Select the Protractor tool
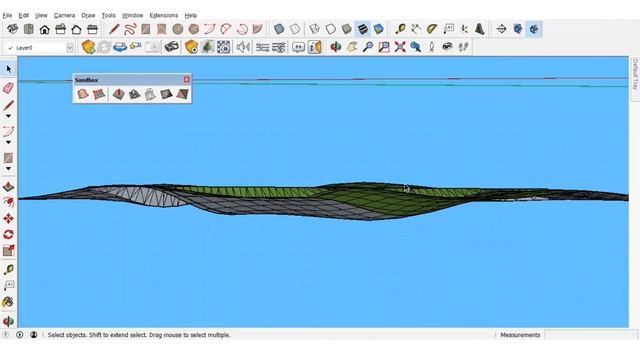This screenshot has width=640, height=360. click(x=432, y=29)
